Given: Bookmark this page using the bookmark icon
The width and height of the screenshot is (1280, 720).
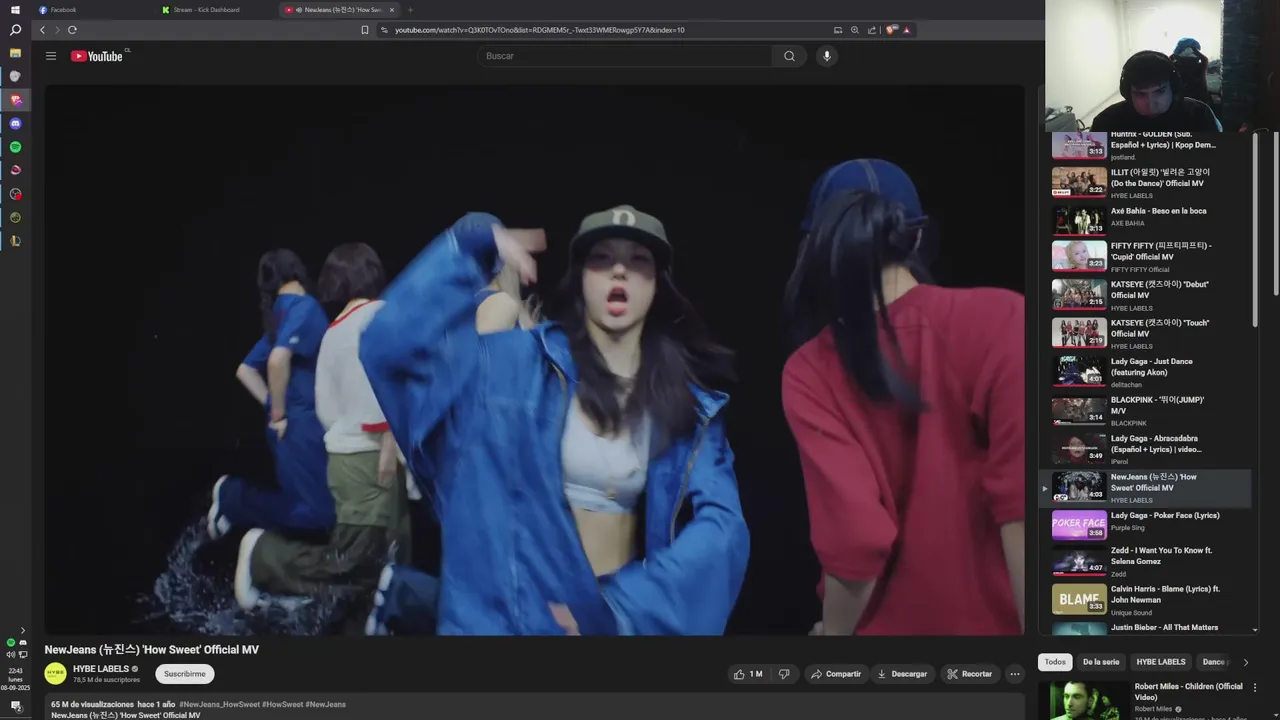Looking at the screenshot, I should 365,30.
